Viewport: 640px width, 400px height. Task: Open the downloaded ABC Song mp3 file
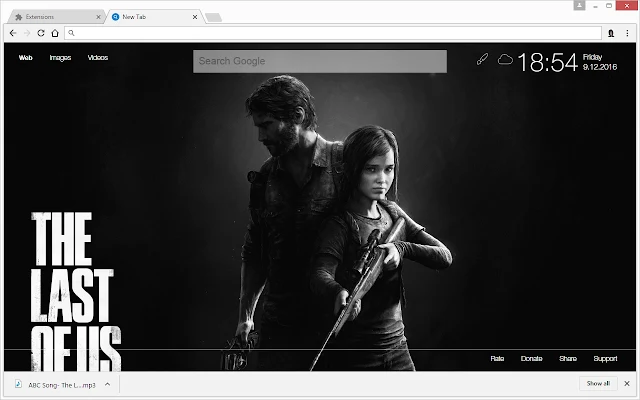tap(62, 385)
